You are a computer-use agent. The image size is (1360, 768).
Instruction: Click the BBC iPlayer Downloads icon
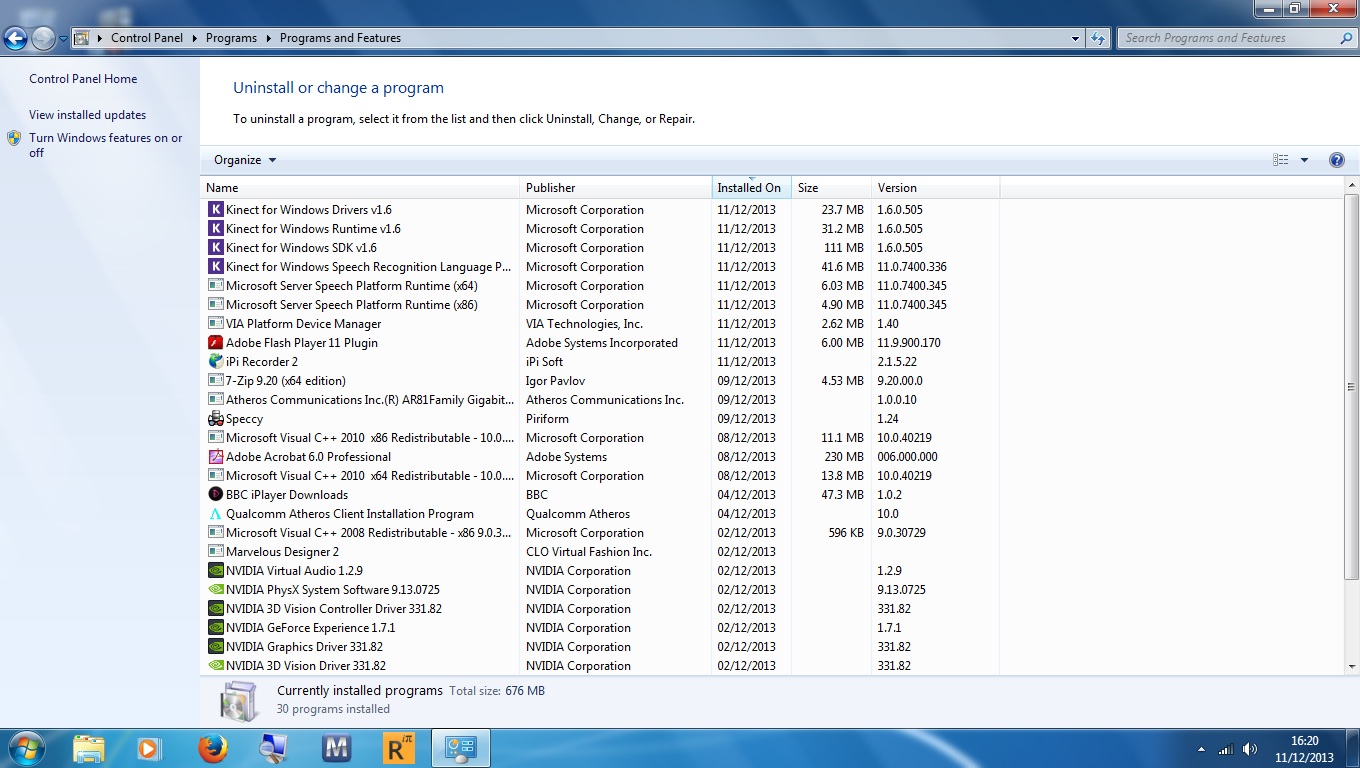(x=216, y=495)
